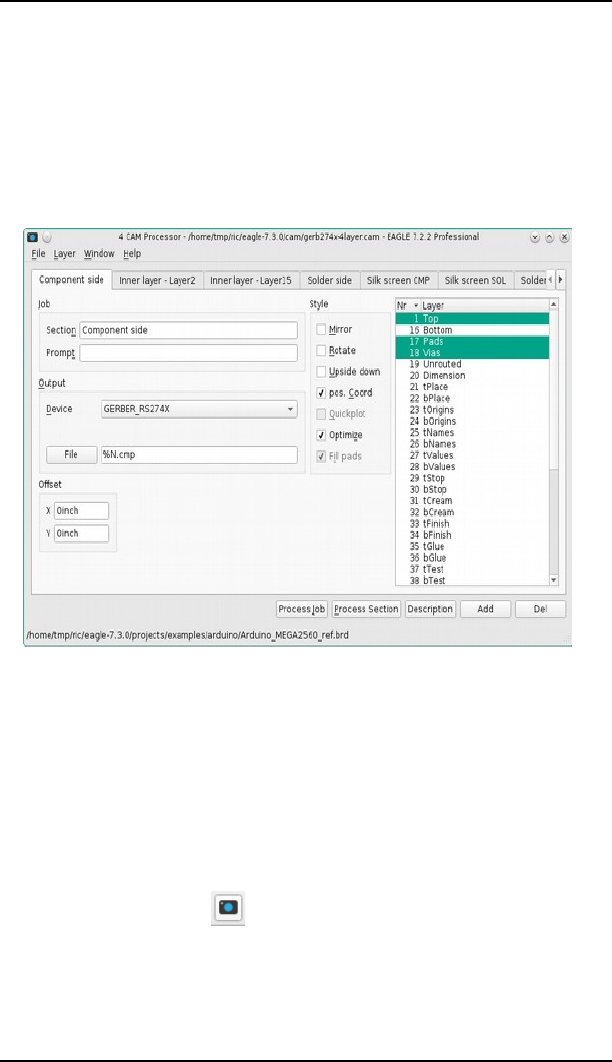Select layer 19 Unrouted

pyautogui.click(x=473, y=364)
